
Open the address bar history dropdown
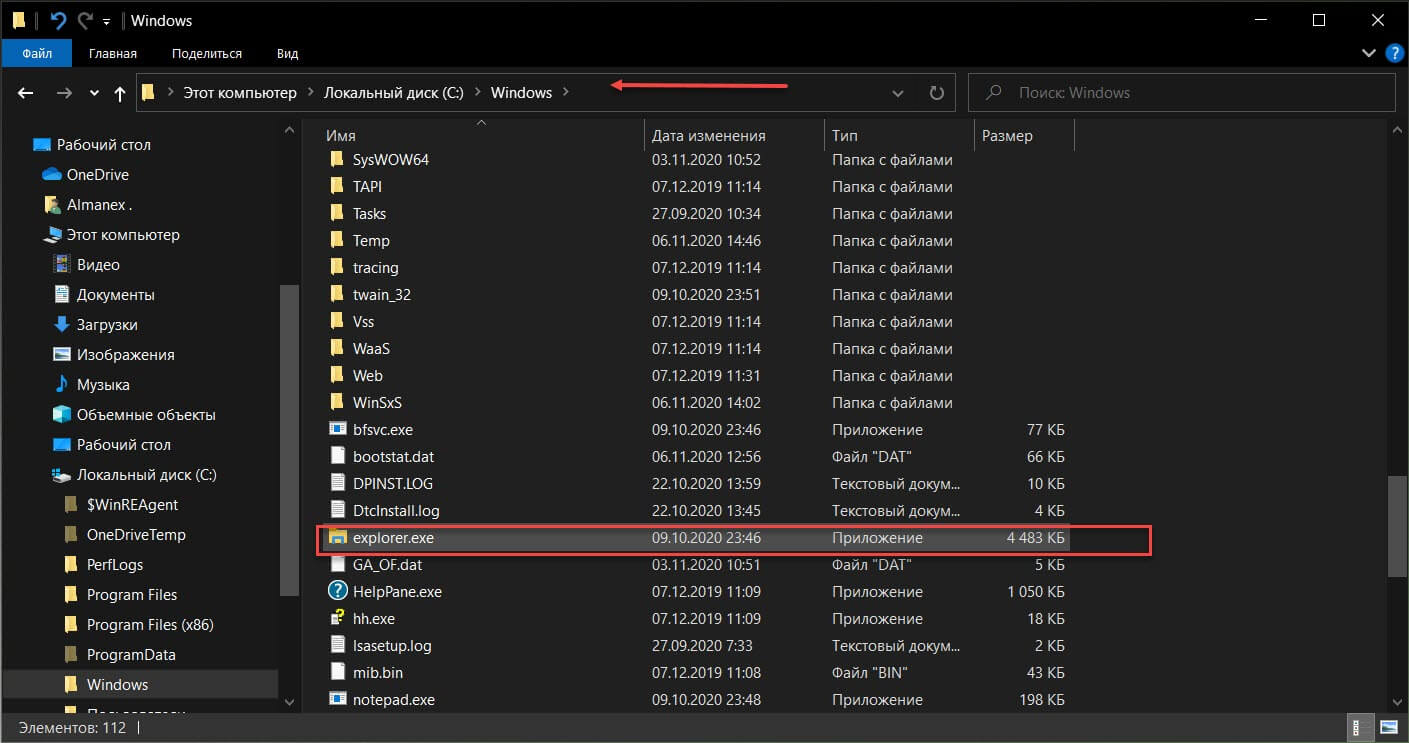[897, 92]
